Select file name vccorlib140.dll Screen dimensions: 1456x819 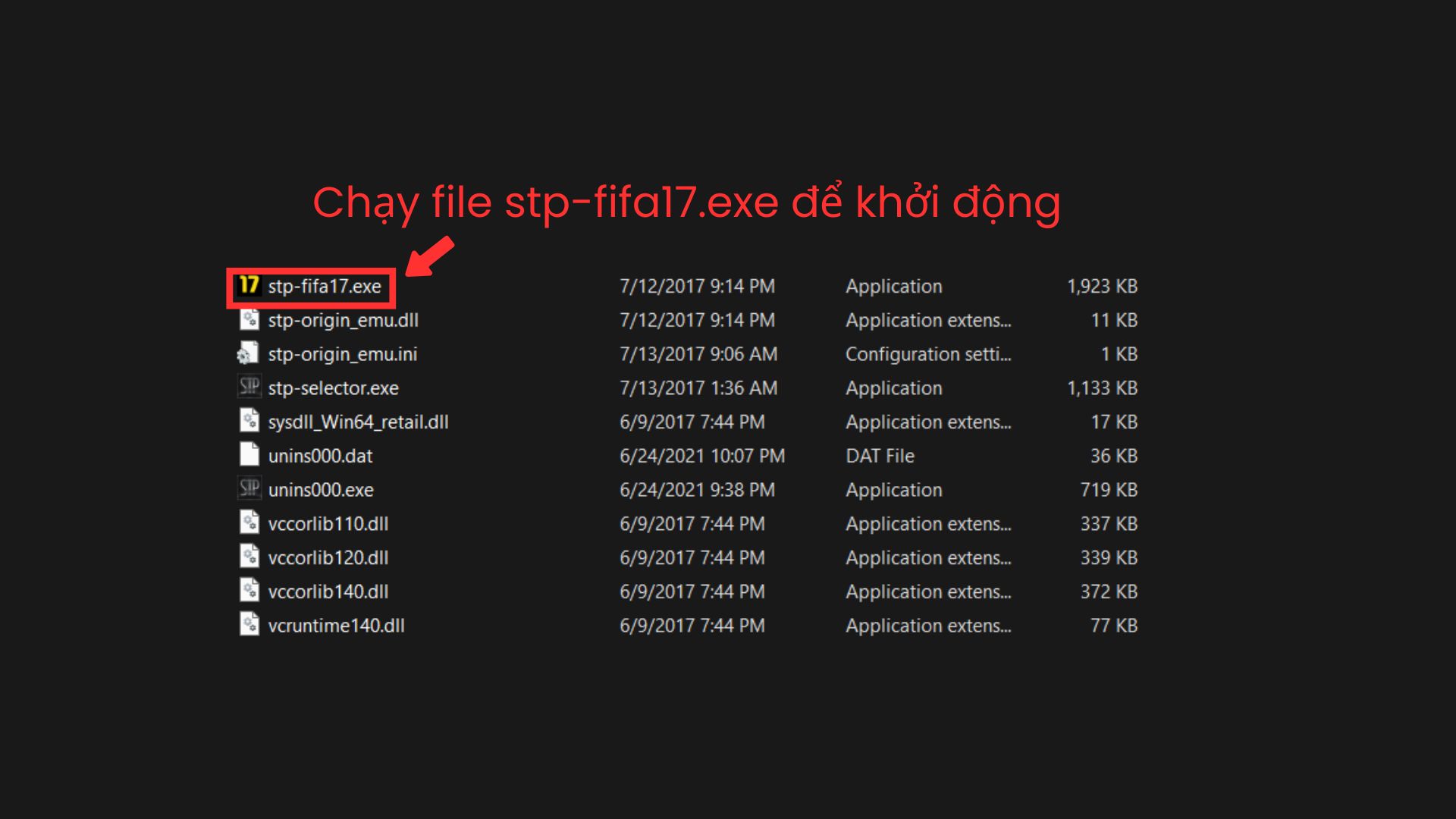tap(328, 591)
